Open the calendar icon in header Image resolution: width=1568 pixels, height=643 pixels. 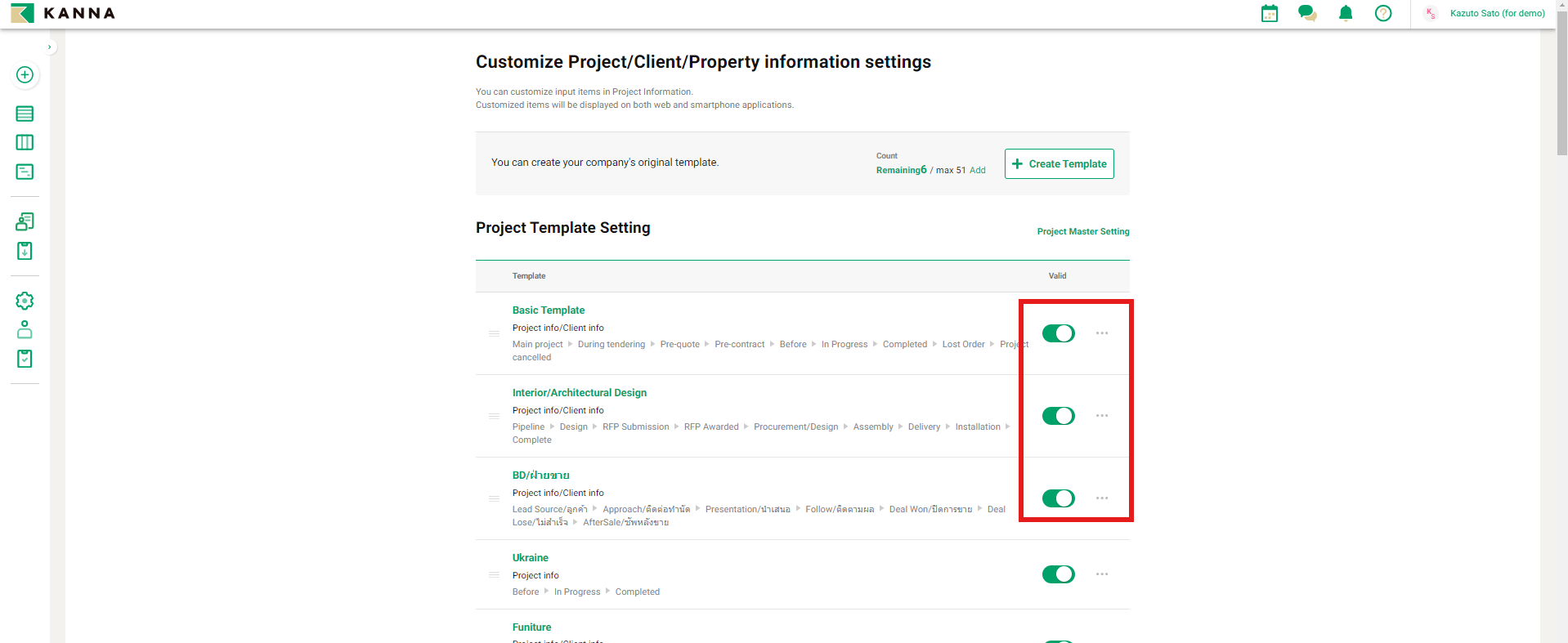coord(1269,13)
